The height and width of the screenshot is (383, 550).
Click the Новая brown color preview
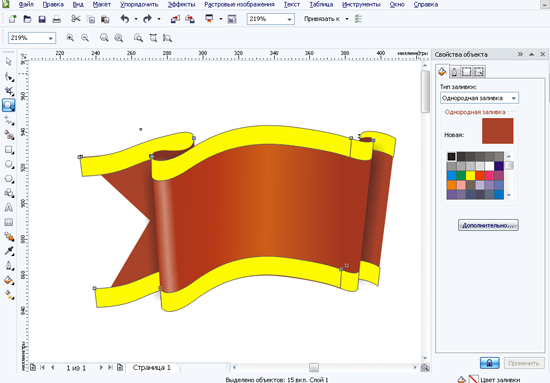click(x=497, y=131)
